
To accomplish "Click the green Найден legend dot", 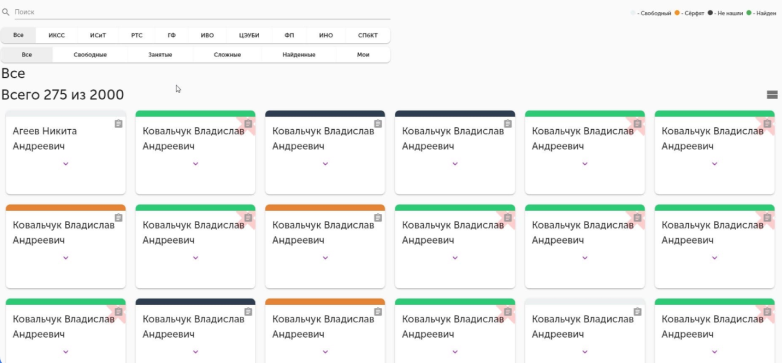I will pos(749,13).
